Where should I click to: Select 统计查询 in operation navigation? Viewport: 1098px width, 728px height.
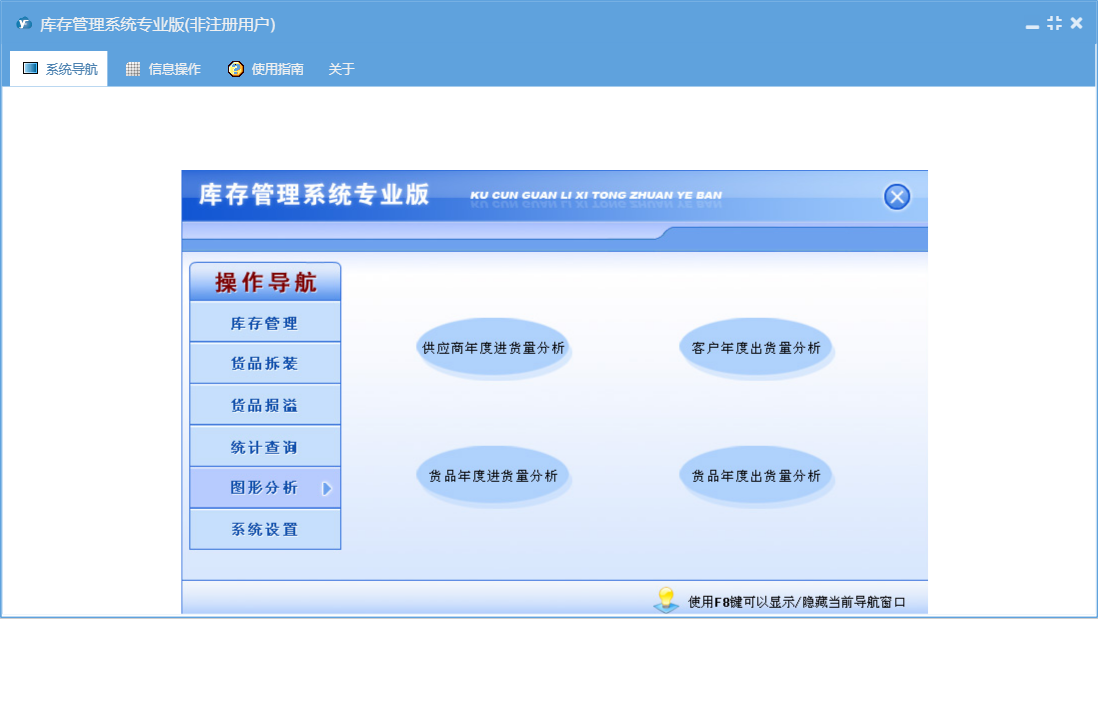tap(265, 447)
